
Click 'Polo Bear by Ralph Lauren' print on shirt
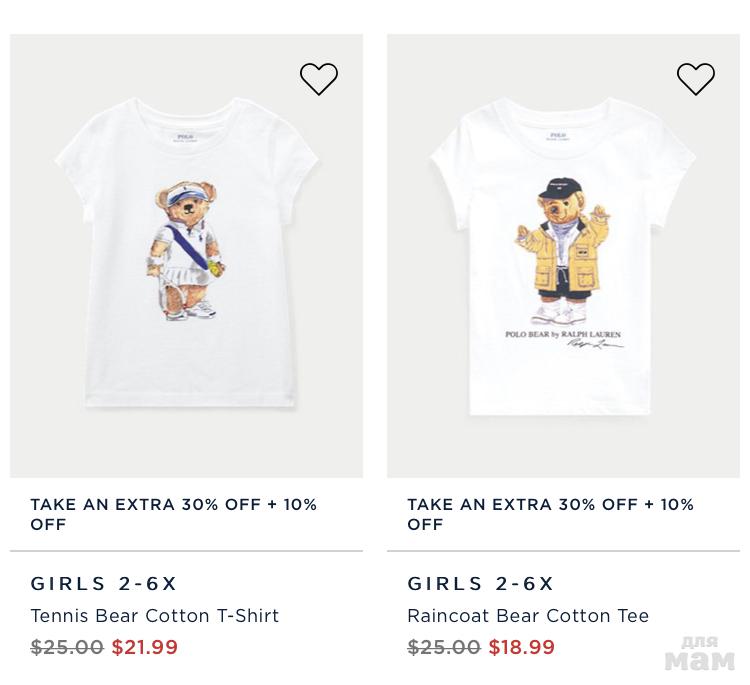pyautogui.click(x=563, y=335)
